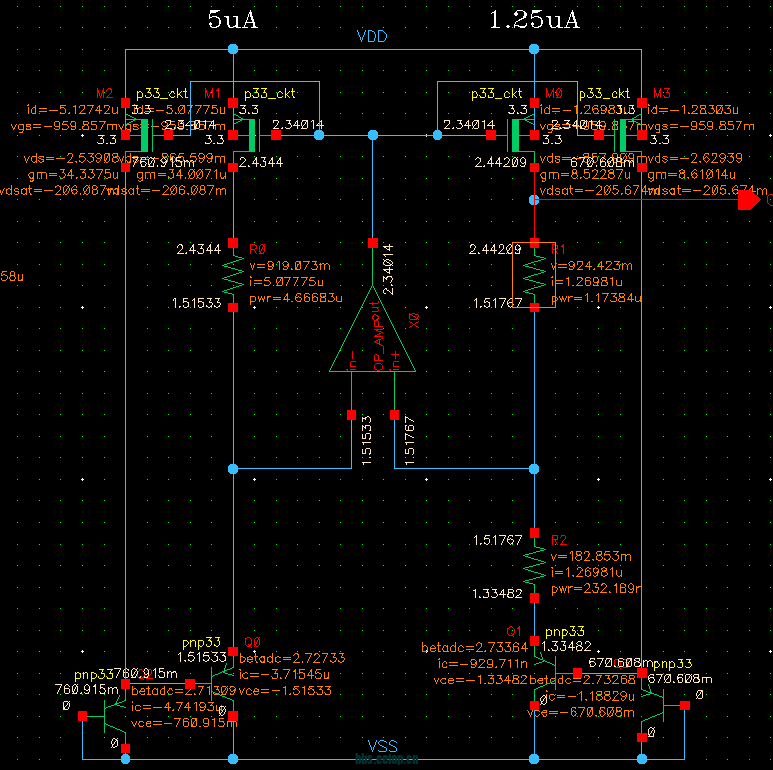Click R2 voltage value v=182.853m
Screen dimensions: 773x770
(x=591, y=557)
